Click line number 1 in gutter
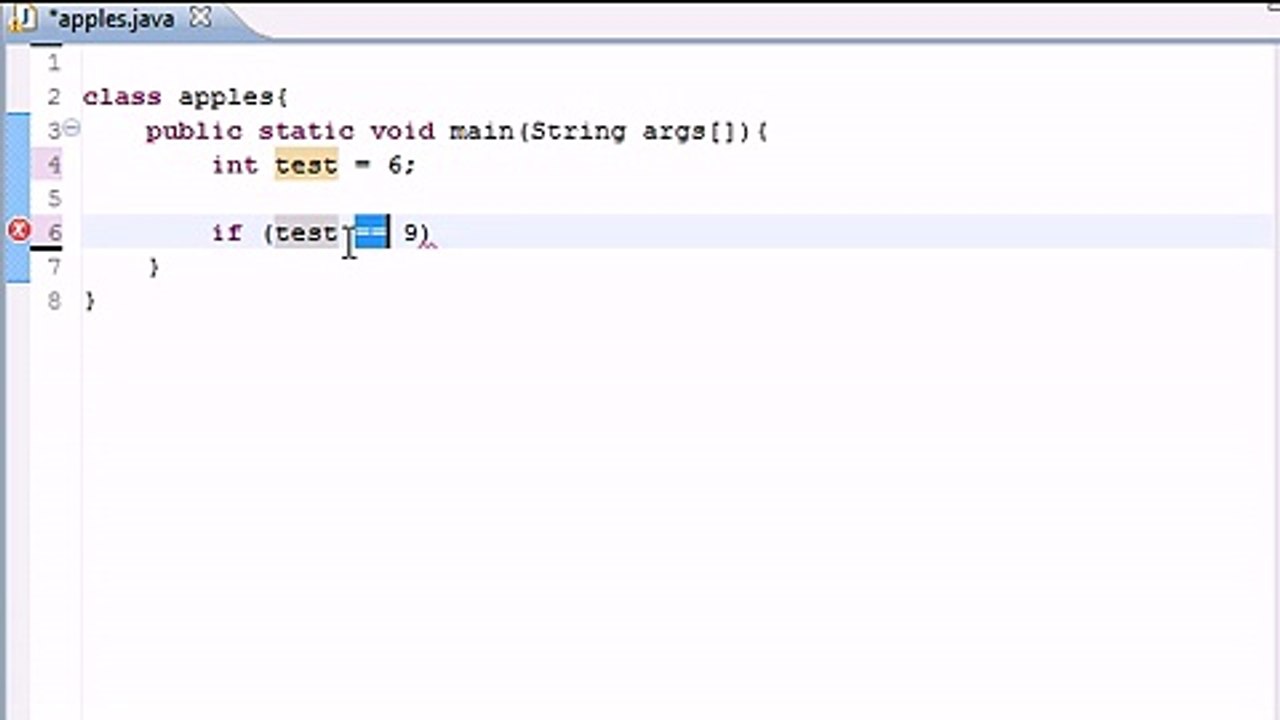1280x720 pixels. [54, 63]
